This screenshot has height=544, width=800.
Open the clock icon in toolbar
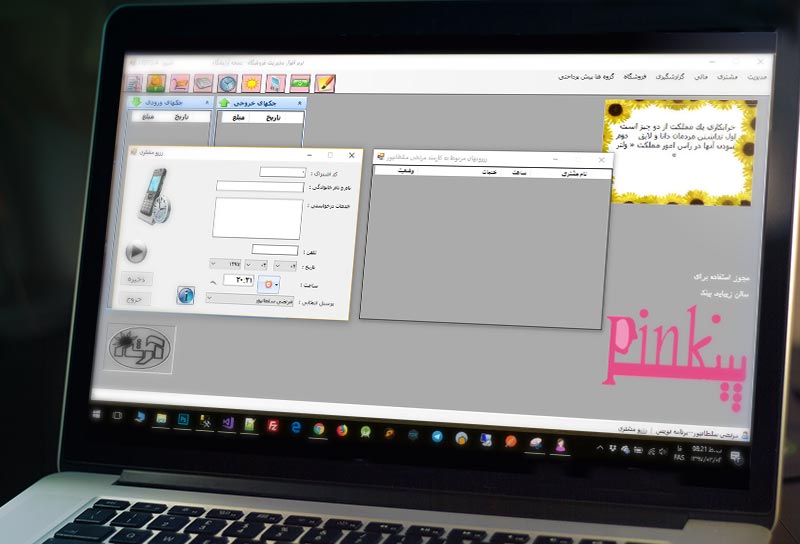228,83
